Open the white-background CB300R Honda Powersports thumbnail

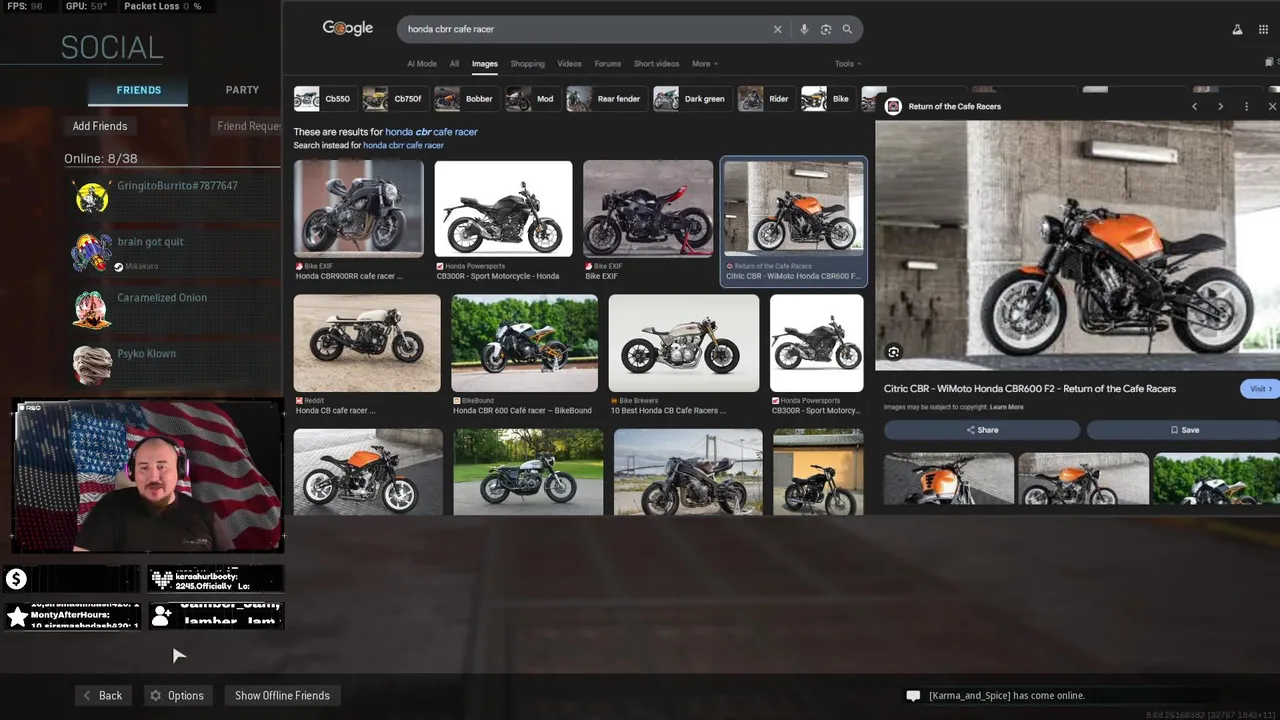503,209
